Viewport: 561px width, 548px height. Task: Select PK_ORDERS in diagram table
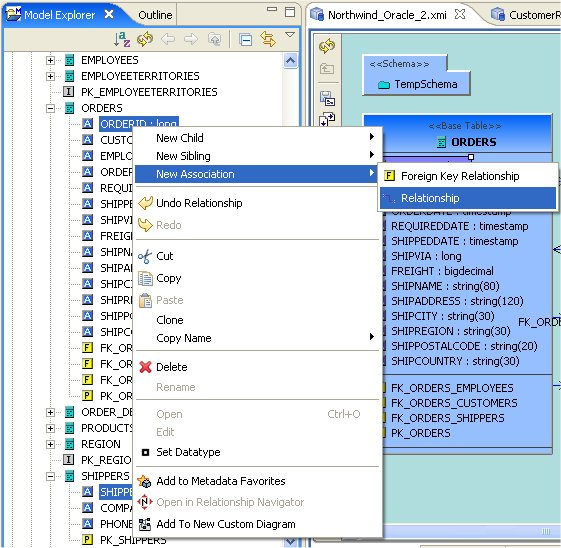click(420, 433)
